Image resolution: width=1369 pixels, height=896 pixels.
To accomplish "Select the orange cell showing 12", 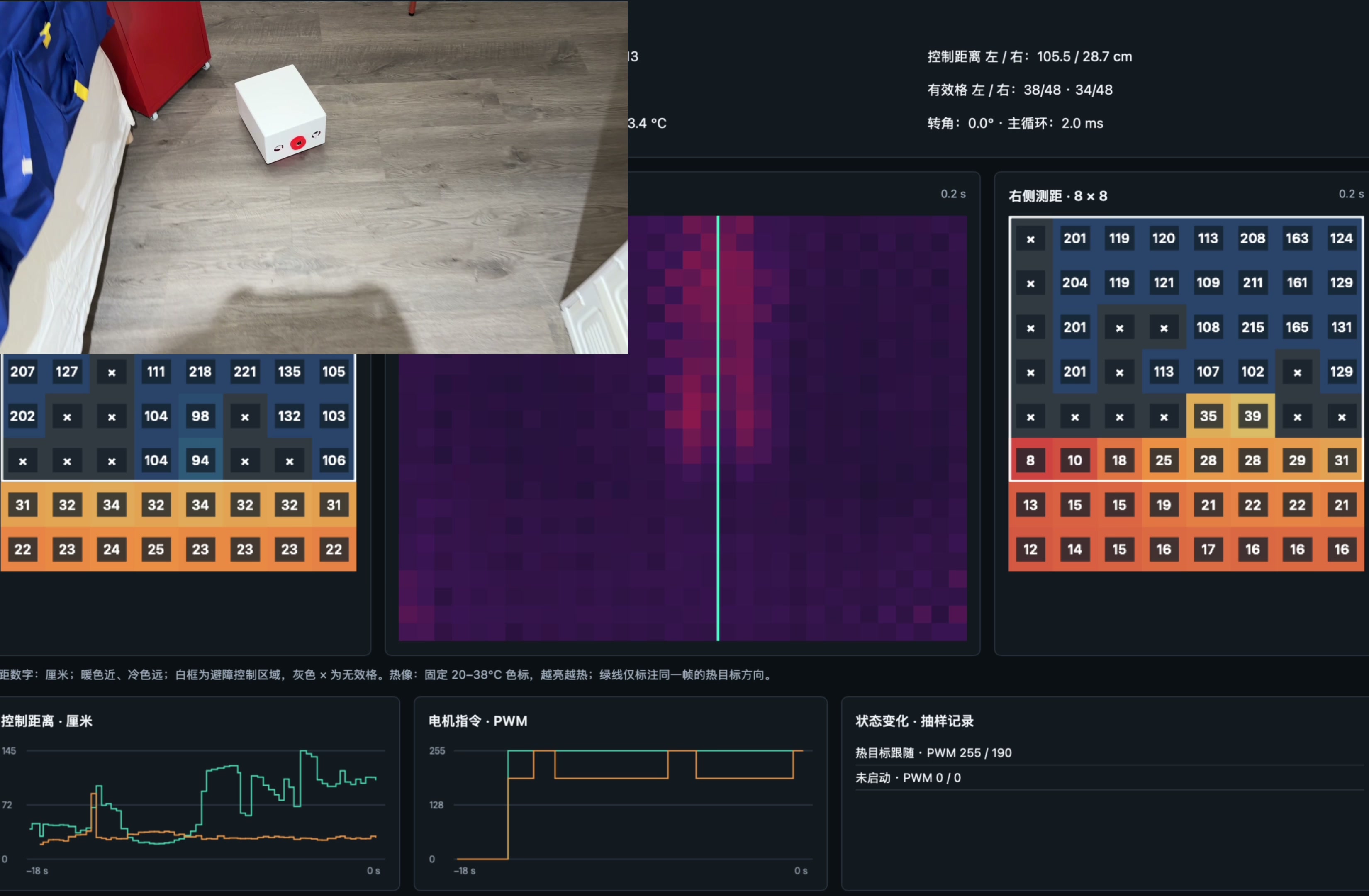I will [1030, 549].
